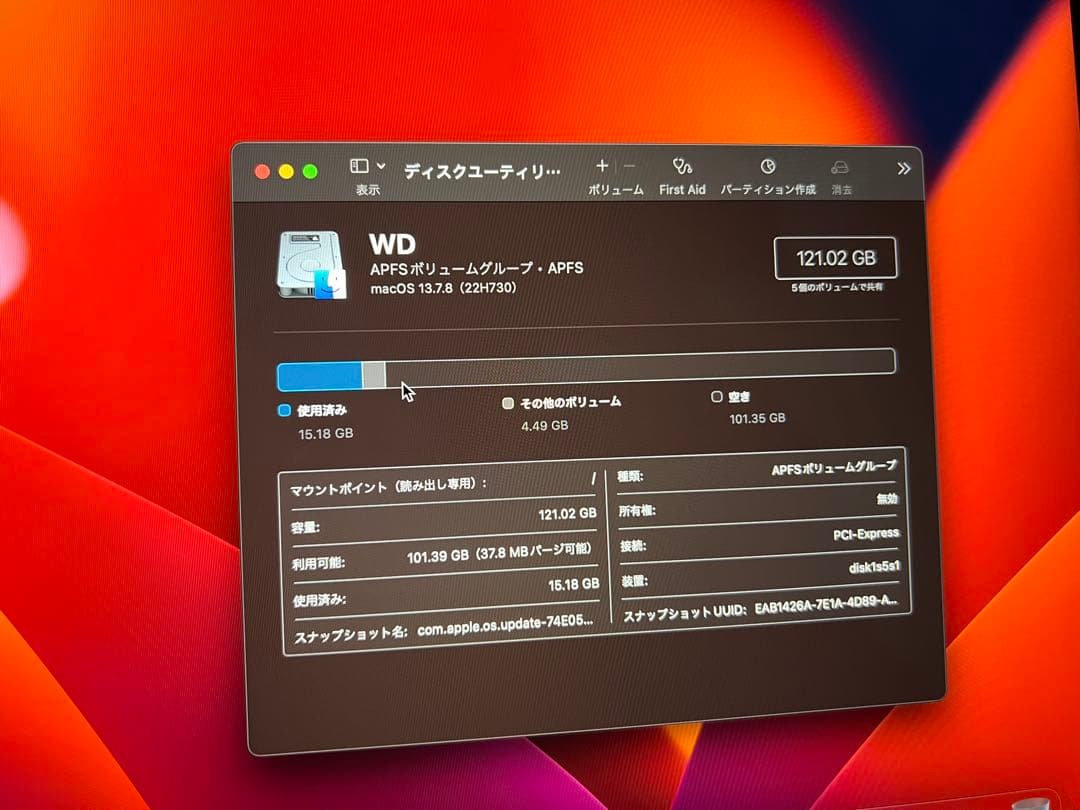The width and height of the screenshot is (1080, 810).
Task: Click the free space portion of storage bar
Action: click(x=641, y=366)
